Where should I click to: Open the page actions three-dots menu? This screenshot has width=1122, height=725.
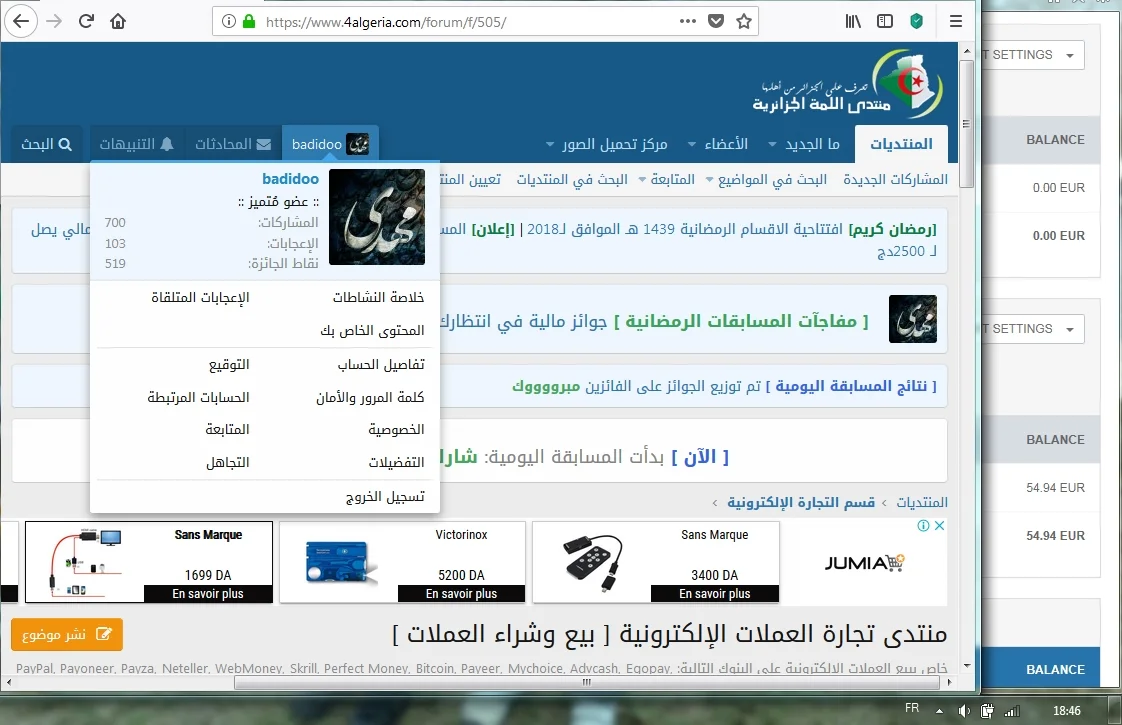click(687, 21)
